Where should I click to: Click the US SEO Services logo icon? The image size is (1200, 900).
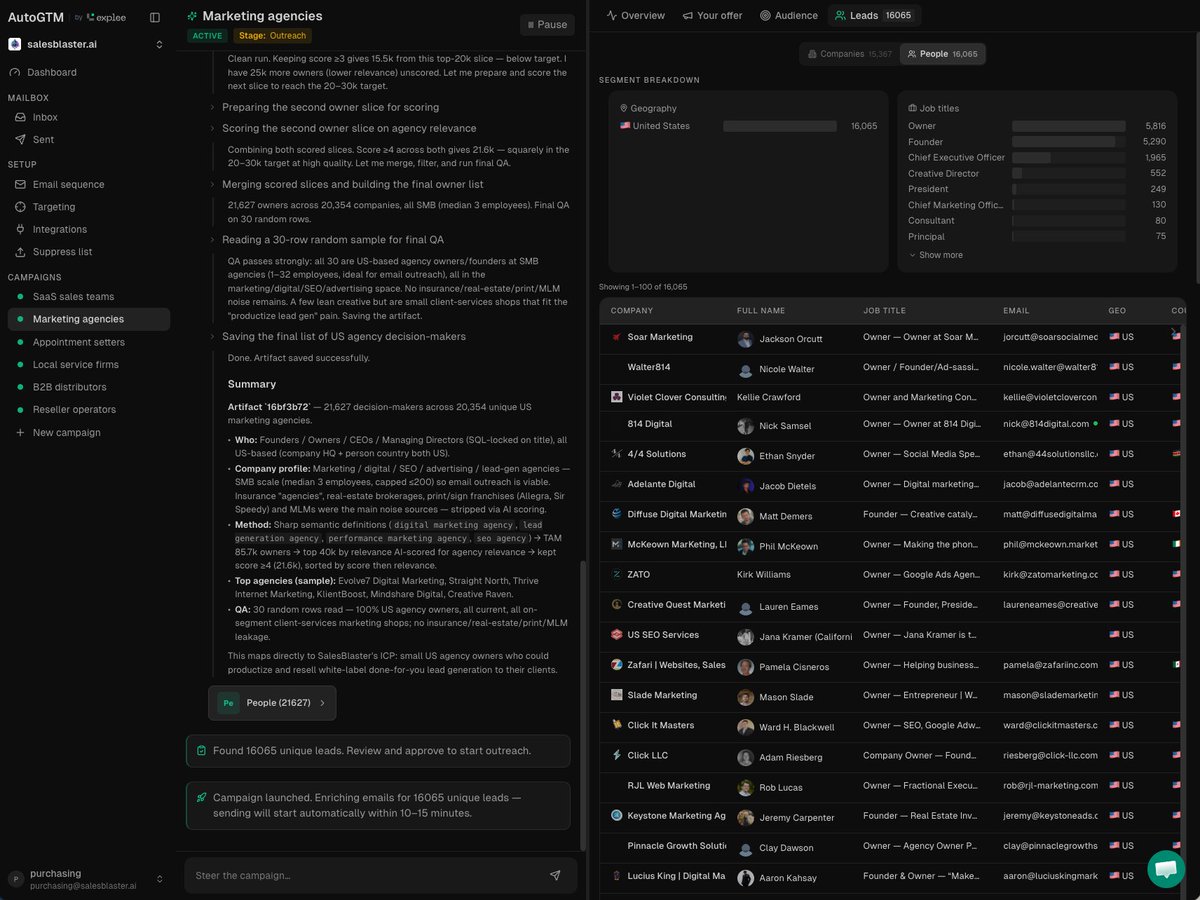click(x=617, y=635)
